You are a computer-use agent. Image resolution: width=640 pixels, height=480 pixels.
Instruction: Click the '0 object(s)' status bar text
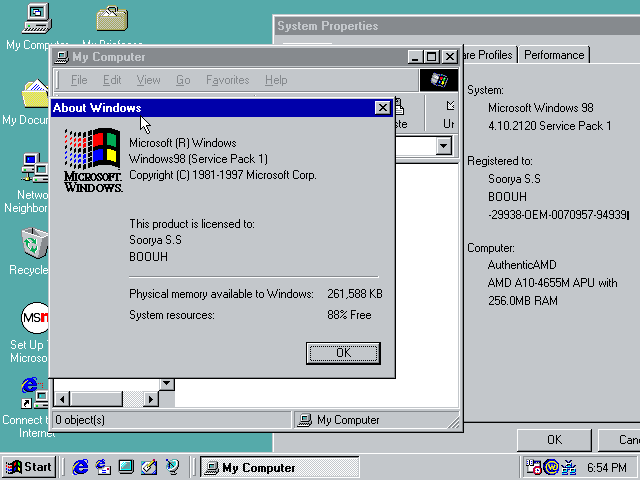[80, 420]
